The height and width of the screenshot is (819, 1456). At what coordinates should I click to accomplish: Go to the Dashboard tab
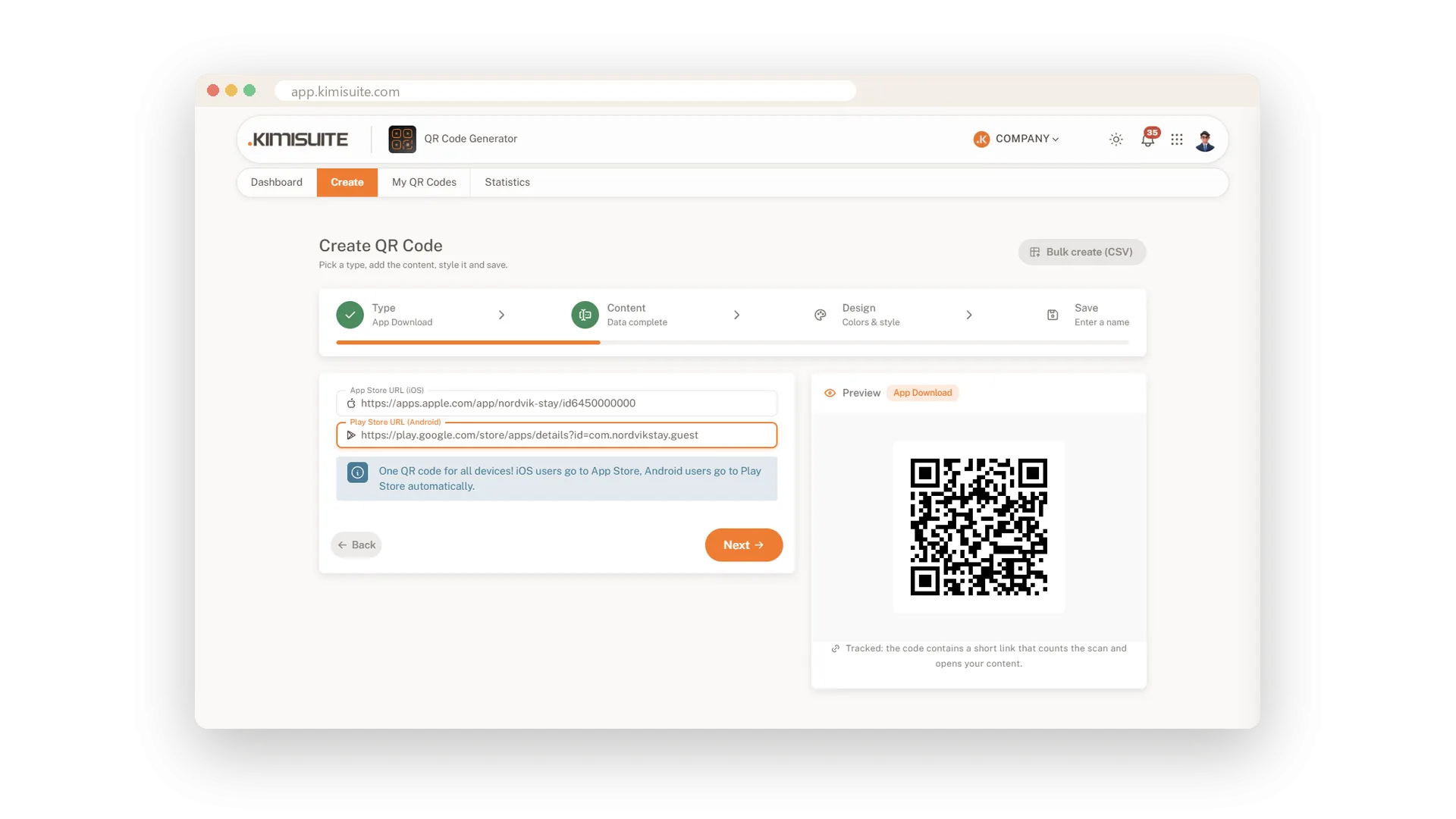[x=277, y=183]
